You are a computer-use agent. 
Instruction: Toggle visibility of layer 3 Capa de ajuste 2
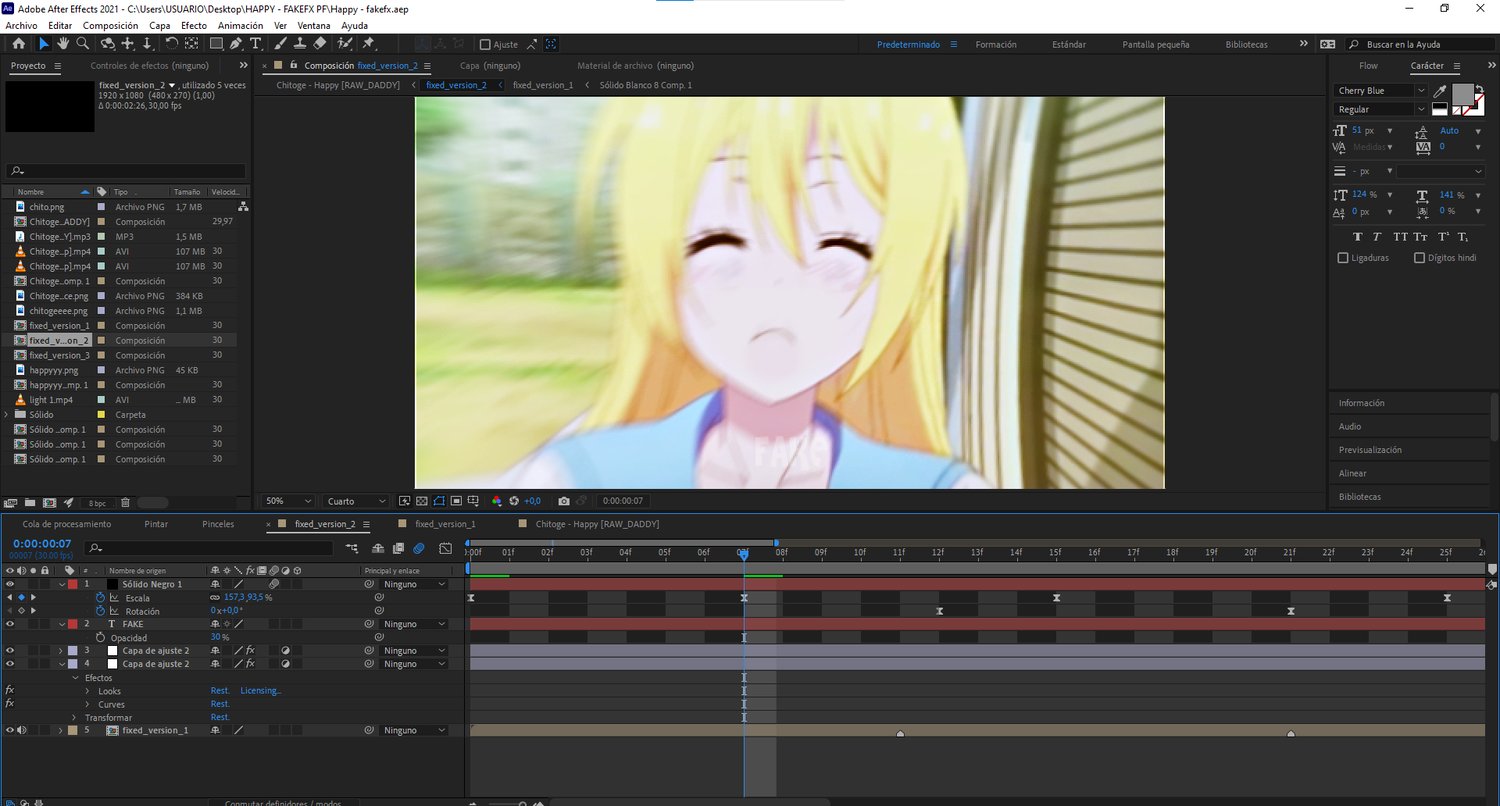[10, 651]
